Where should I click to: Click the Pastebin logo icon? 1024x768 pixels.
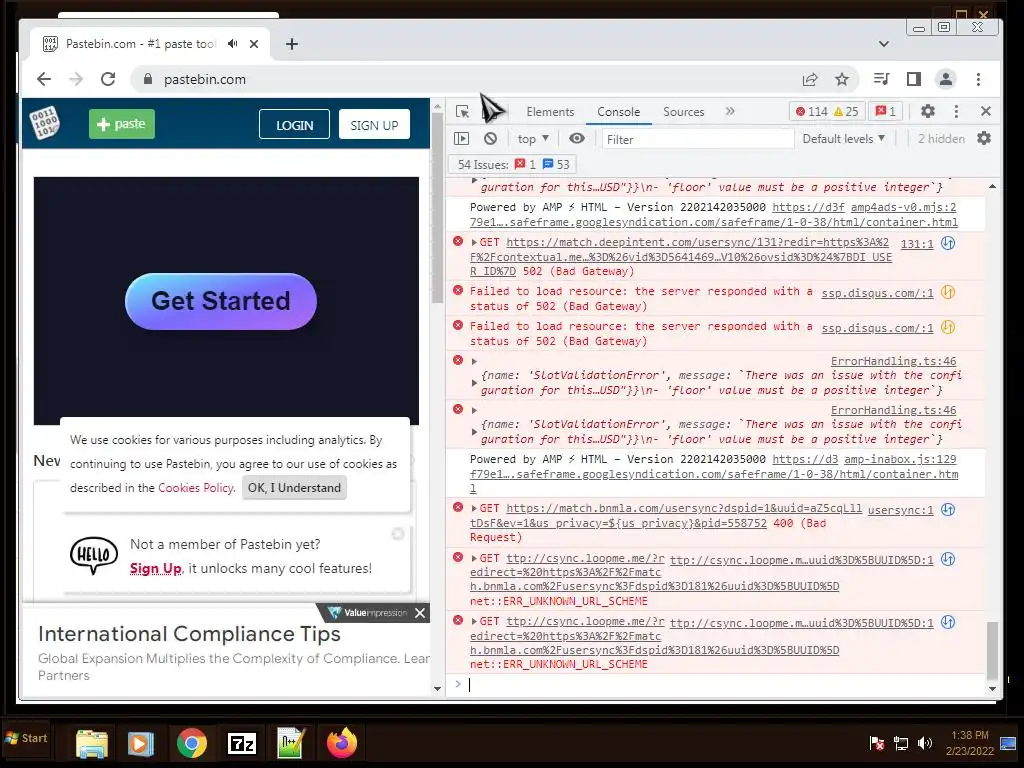[44, 123]
